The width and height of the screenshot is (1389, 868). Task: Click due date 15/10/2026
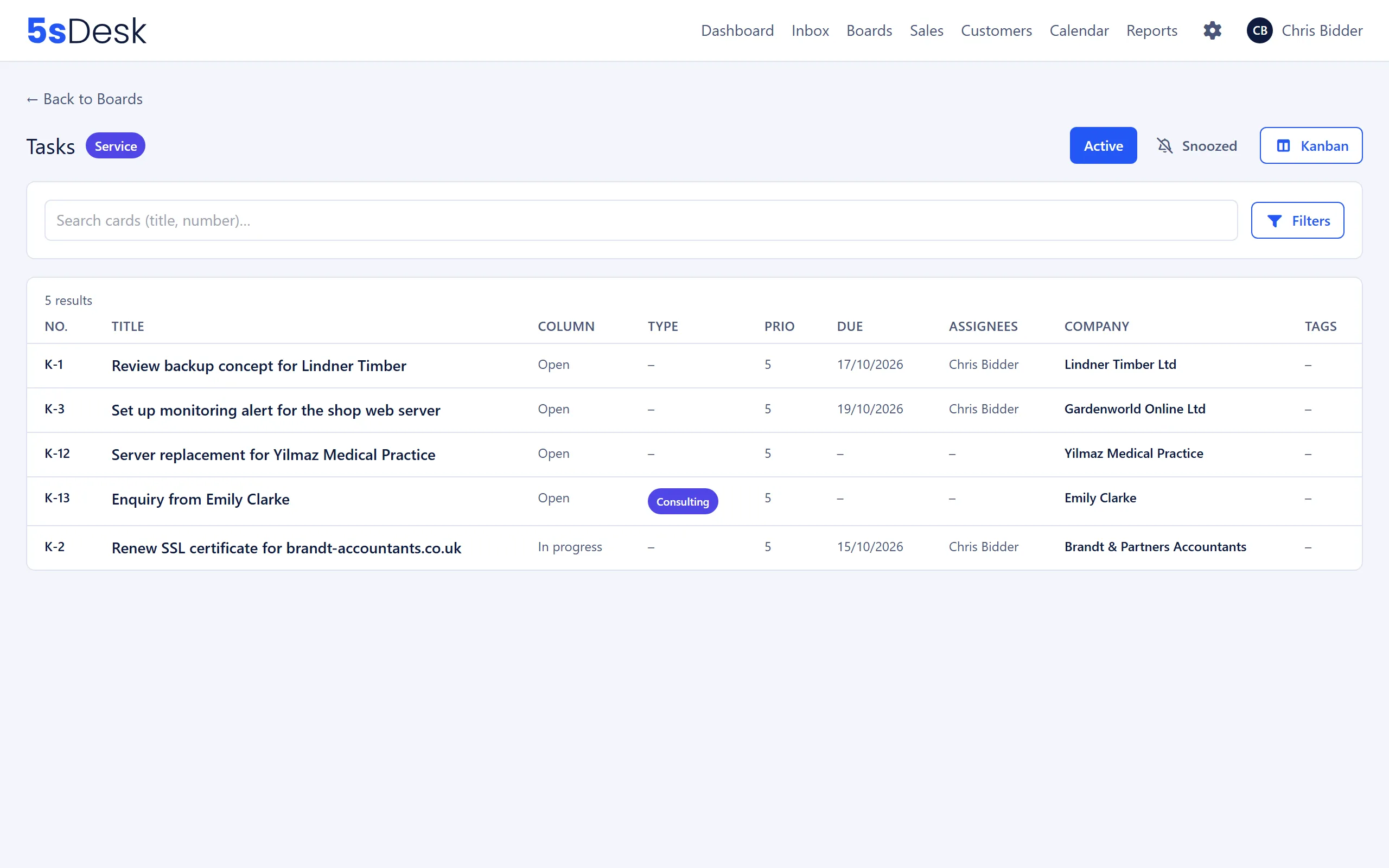(x=870, y=546)
